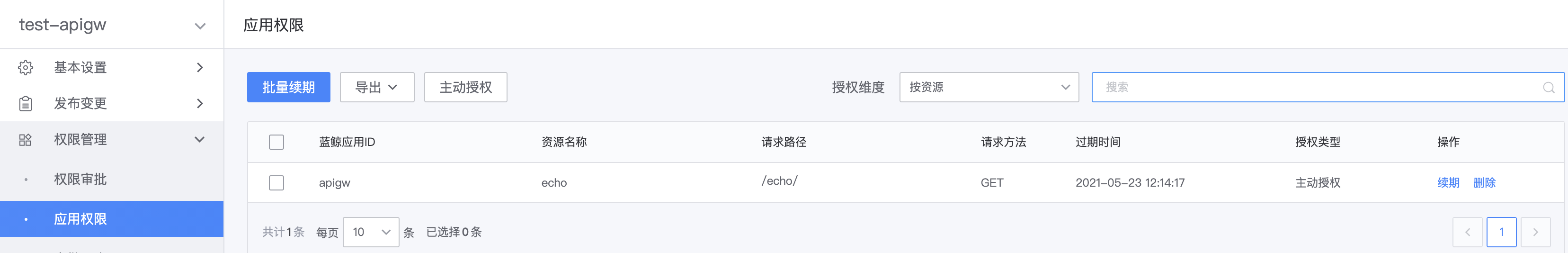
Task: Click the gear icon beside 基本设置
Action: pos(25,68)
